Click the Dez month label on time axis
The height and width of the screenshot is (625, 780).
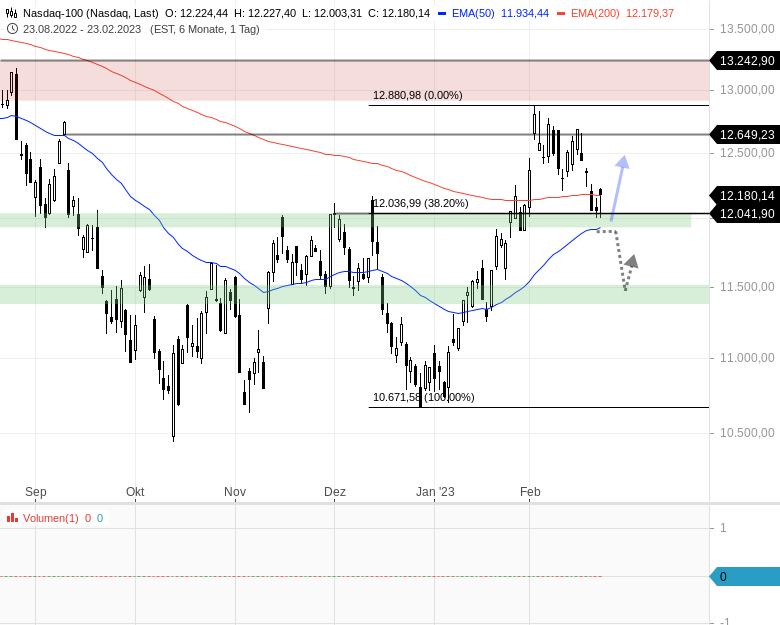335,492
